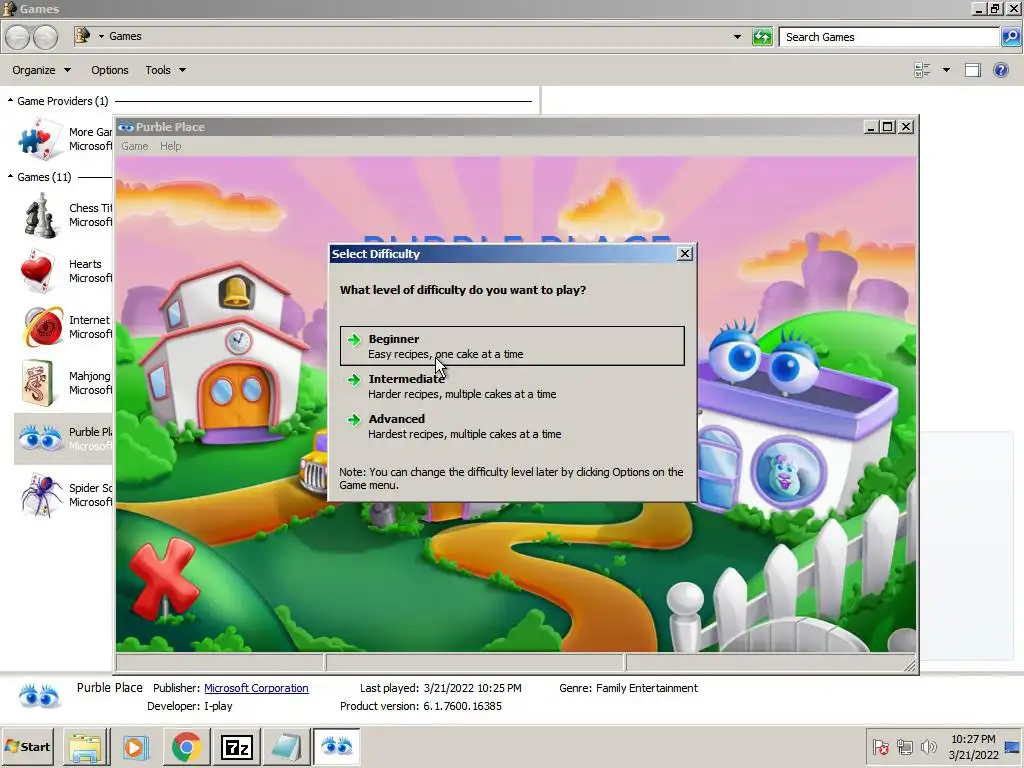Viewport: 1024px width, 768px height.
Task: Click the taskbar clock showing 10:27 PM
Action: [x=973, y=746]
